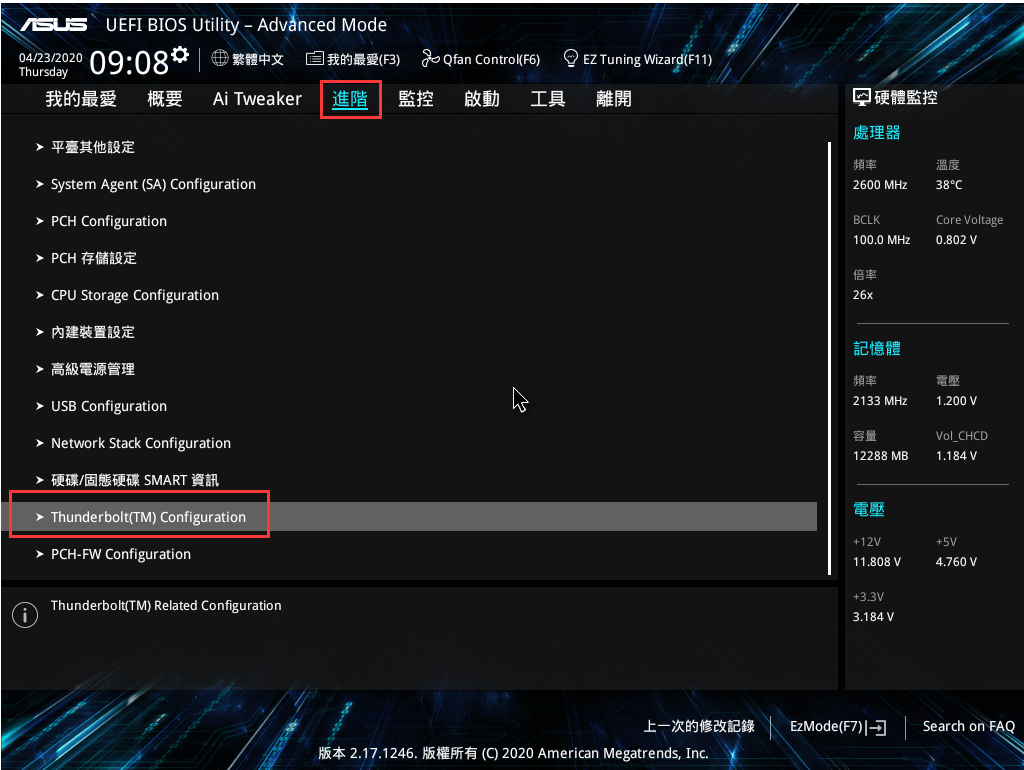Click the globe language icon
Screen dimensions: 1024x770
(x=220, y=59)
